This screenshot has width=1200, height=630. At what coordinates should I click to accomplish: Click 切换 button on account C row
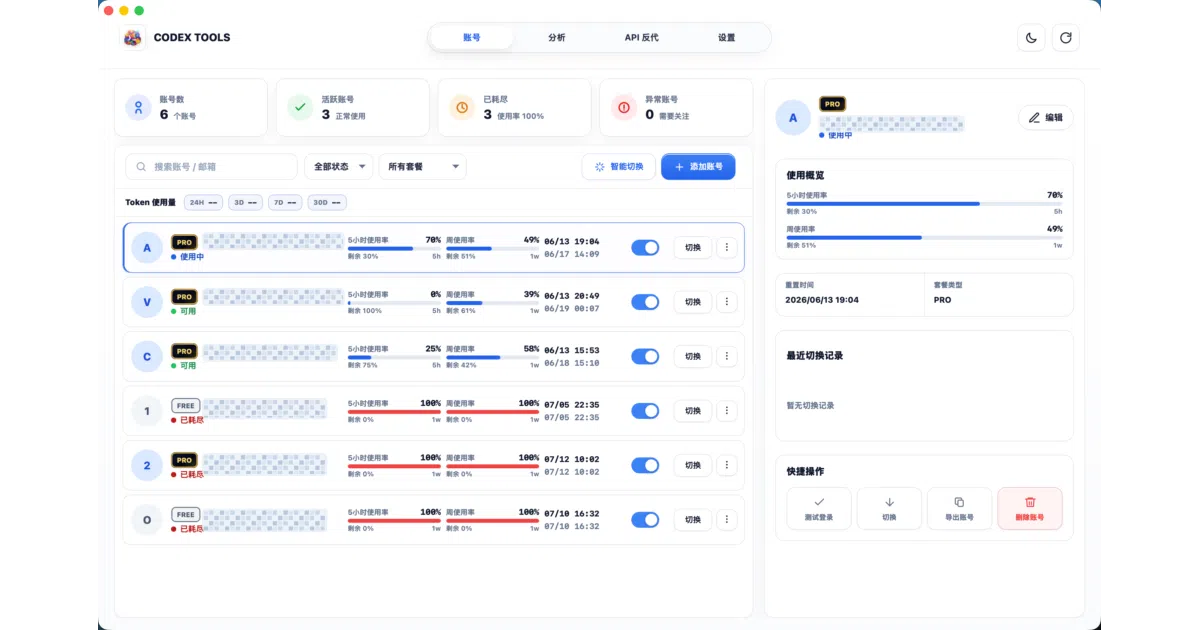click(x=693, y=356)
